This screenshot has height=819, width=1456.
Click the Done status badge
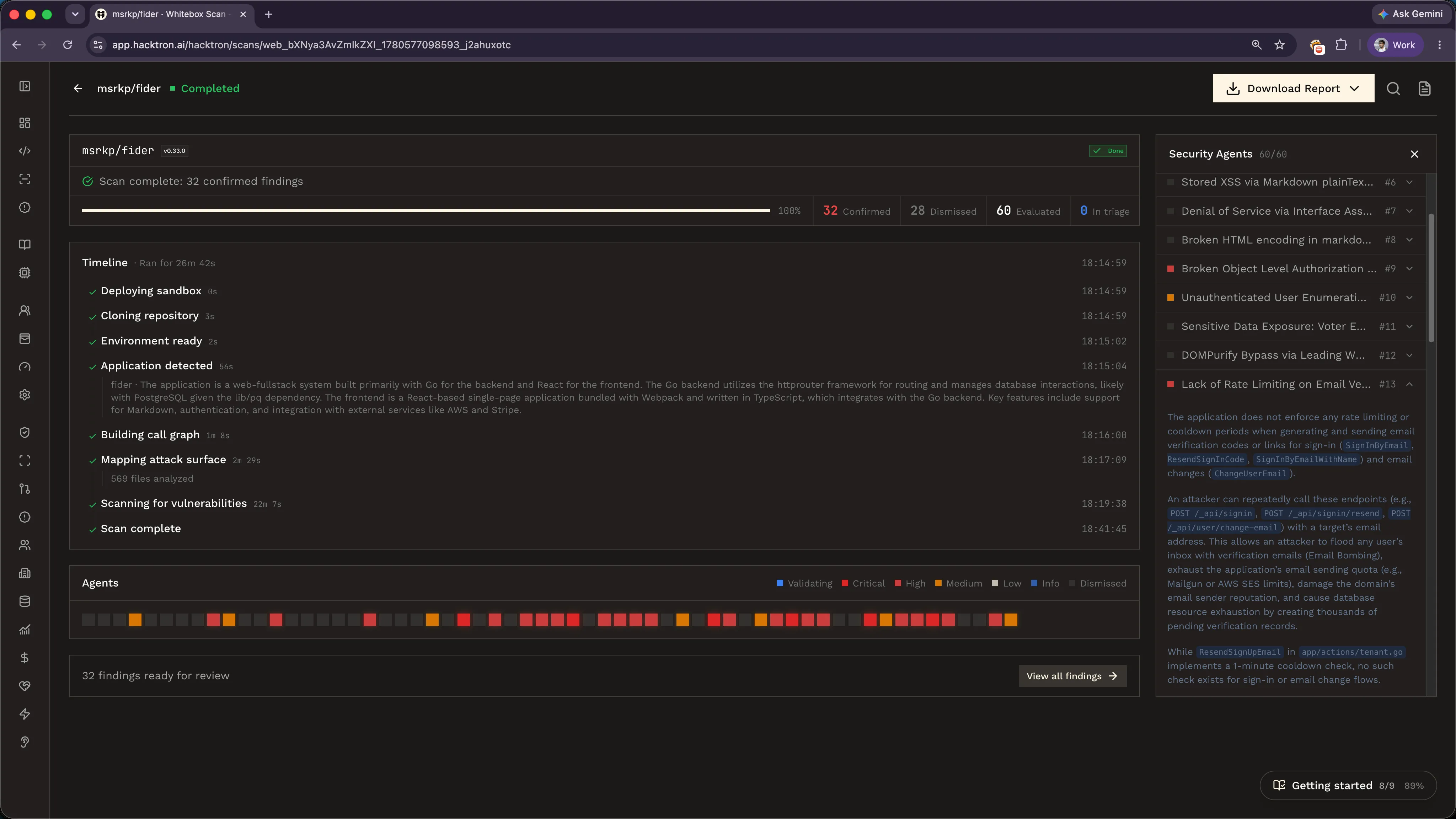coord(1108,151)
